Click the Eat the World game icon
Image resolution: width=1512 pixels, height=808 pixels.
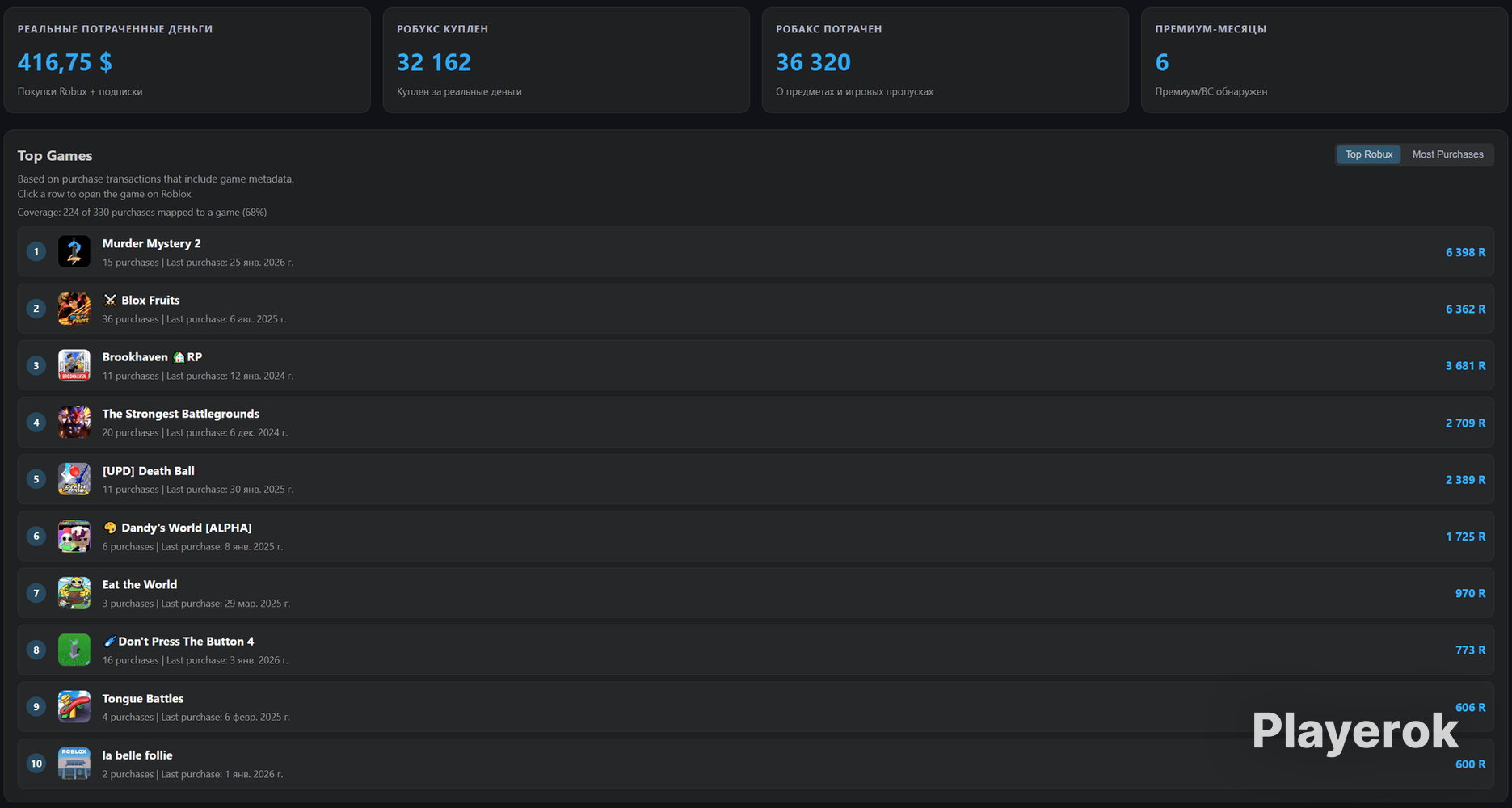coord(74,593)
